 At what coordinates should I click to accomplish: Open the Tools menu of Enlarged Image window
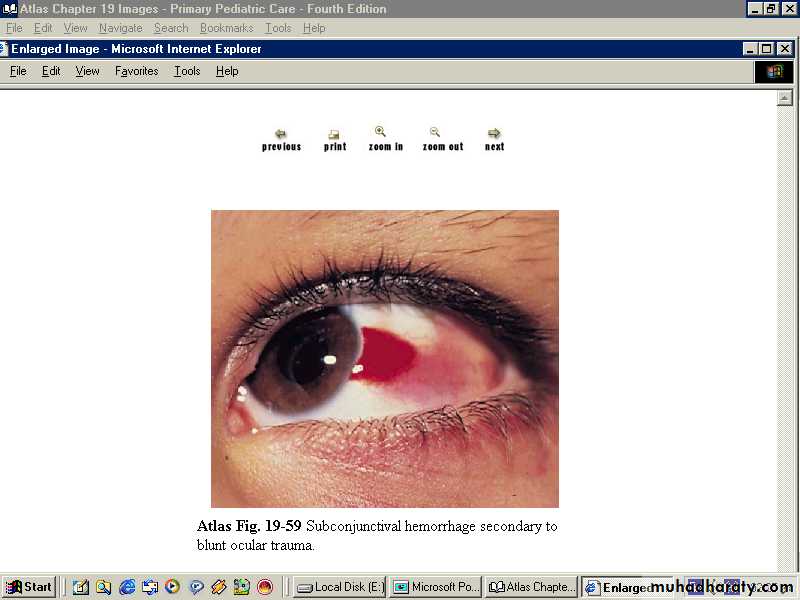(x=187, y=71)
